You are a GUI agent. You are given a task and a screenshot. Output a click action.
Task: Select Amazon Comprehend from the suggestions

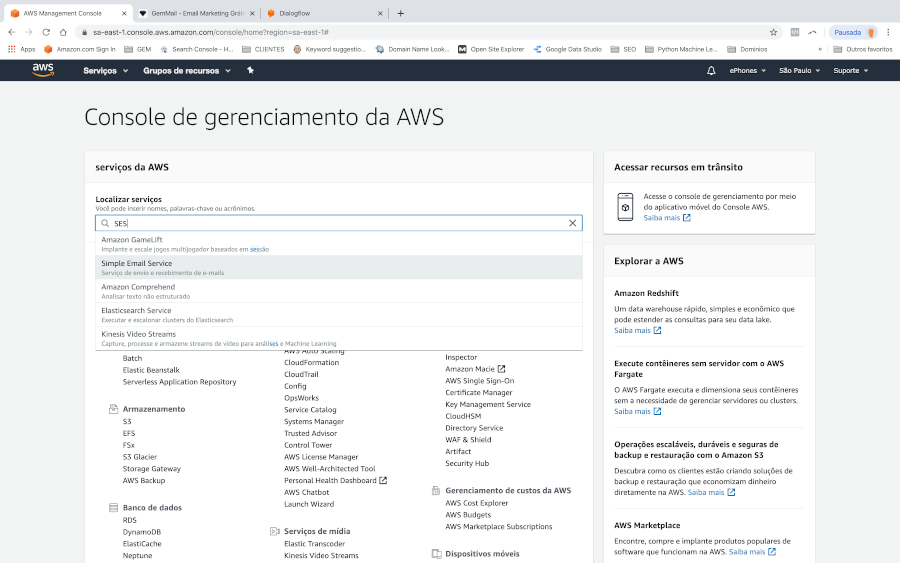click(339, 291)
